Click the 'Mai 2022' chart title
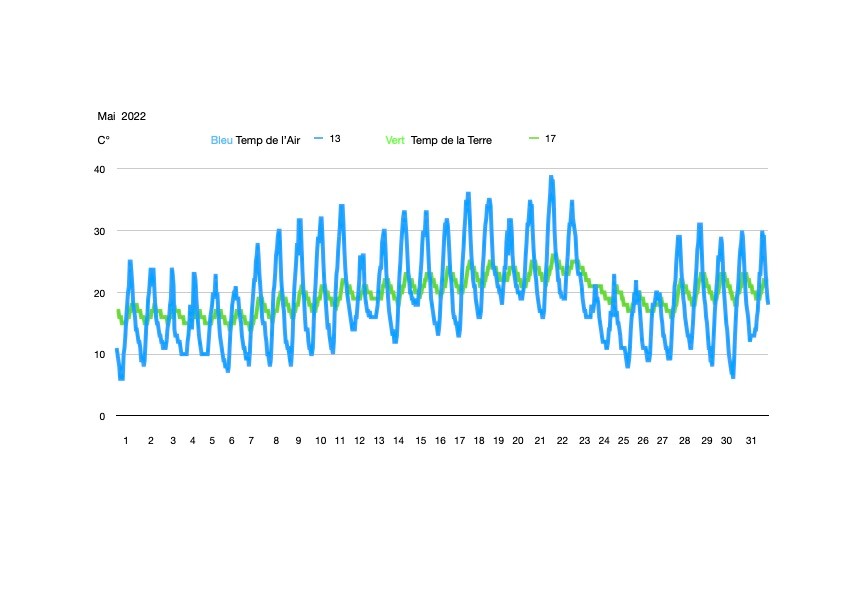Viewport: 842px width, 595px height. click(x=121, y=117)
